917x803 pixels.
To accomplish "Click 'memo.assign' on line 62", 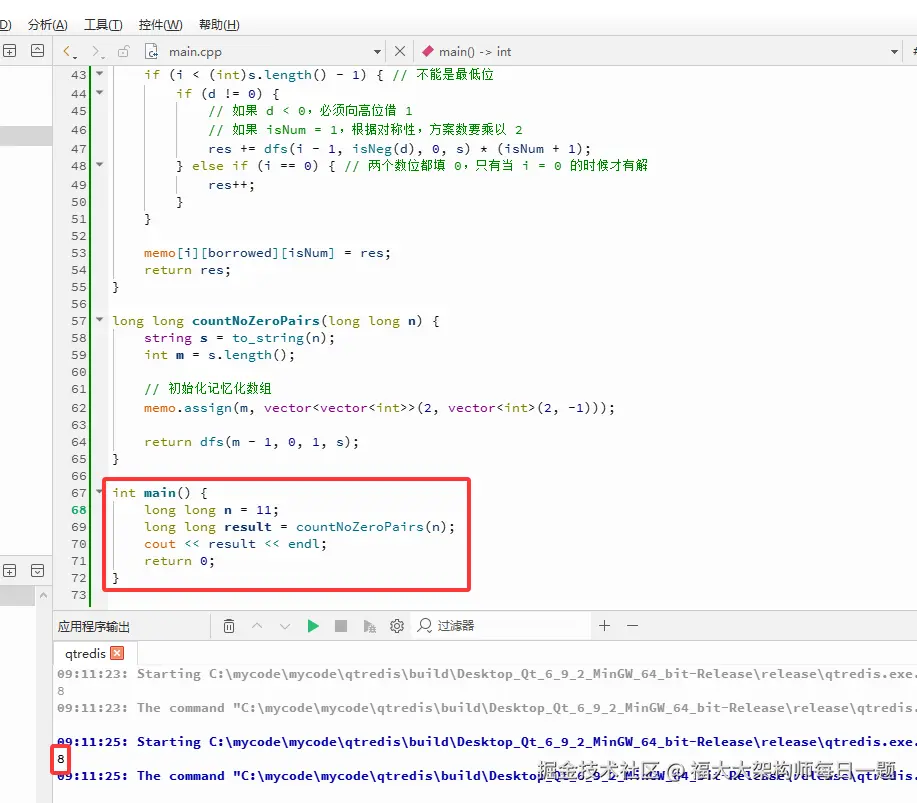I will 188,408.
